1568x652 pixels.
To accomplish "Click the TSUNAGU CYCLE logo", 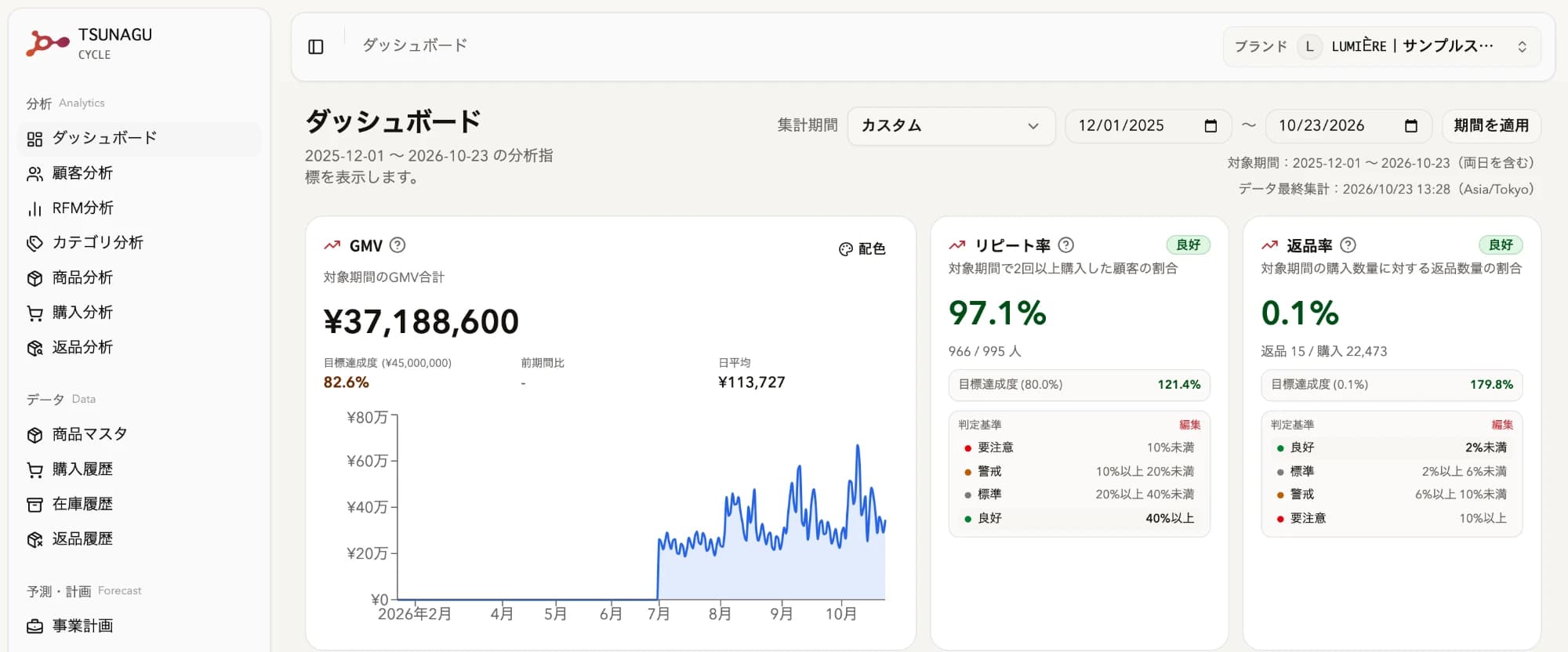I will [x=89, y=44].
